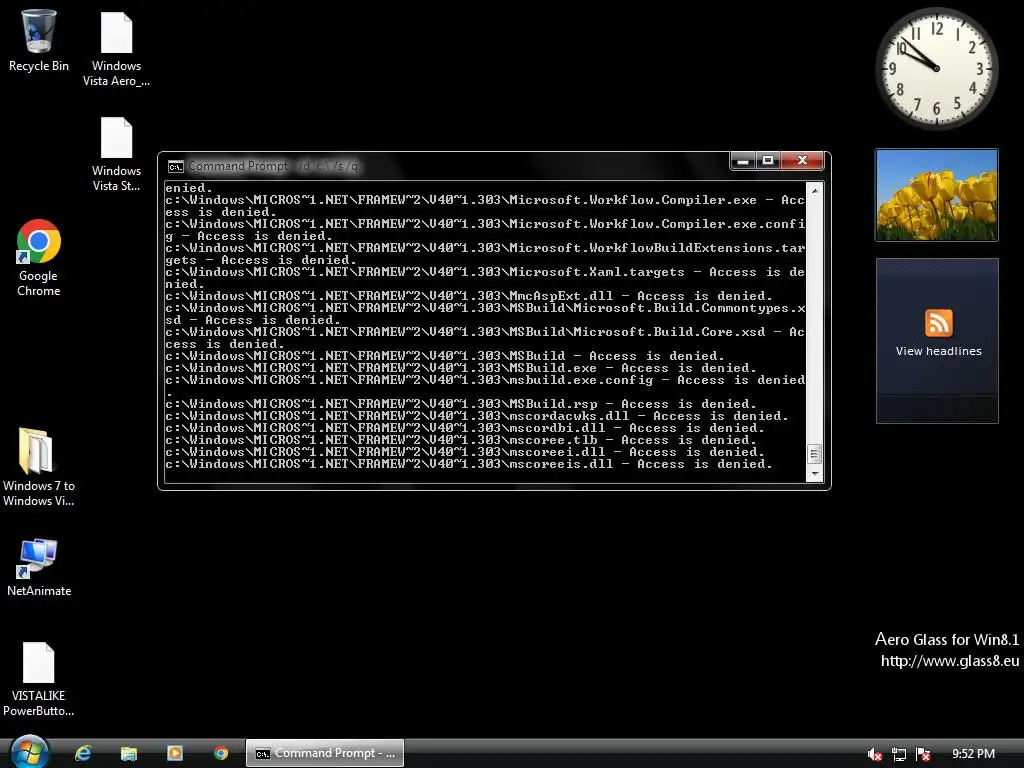This screenshot has width=1024, height=768.
Task: Click the Start orb button
Action: pyautogui.click(x=30, y=753)
